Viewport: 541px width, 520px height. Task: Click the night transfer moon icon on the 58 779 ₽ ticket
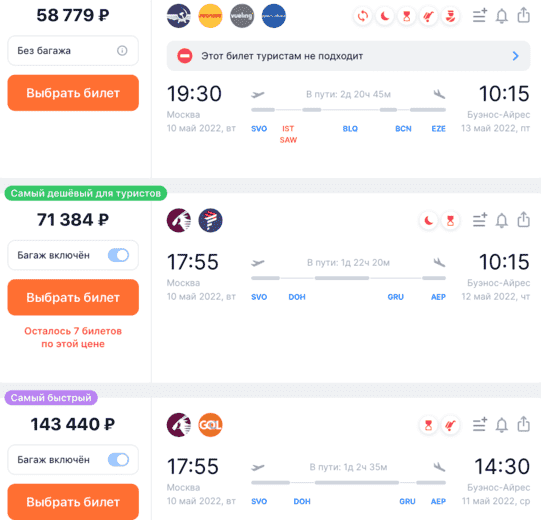pyautogui.click(x=385, y=16)
